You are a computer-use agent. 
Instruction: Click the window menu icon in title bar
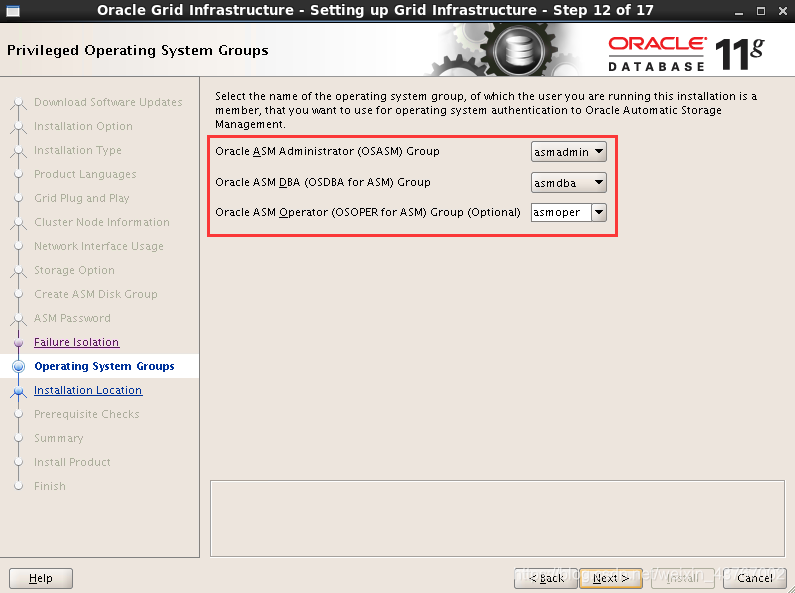[x=13, y=11]
